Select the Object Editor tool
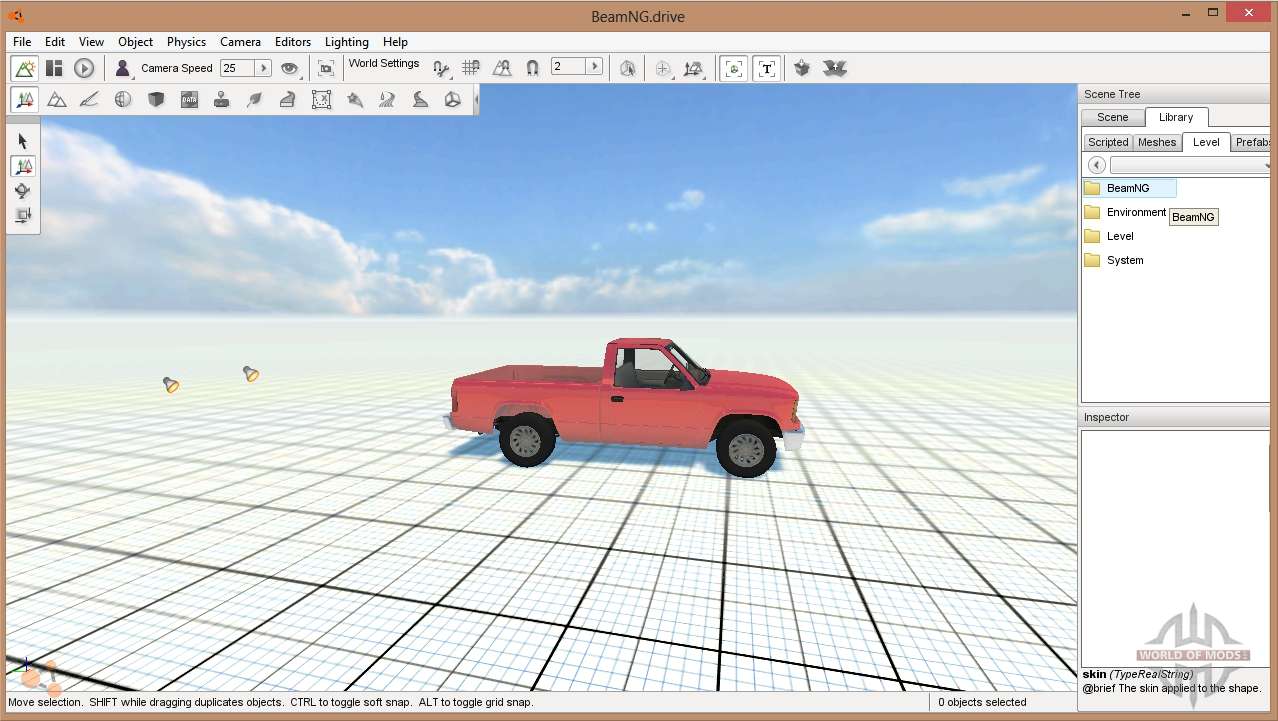The height and width of the screenshot is (721, 1278). point(25,99)
